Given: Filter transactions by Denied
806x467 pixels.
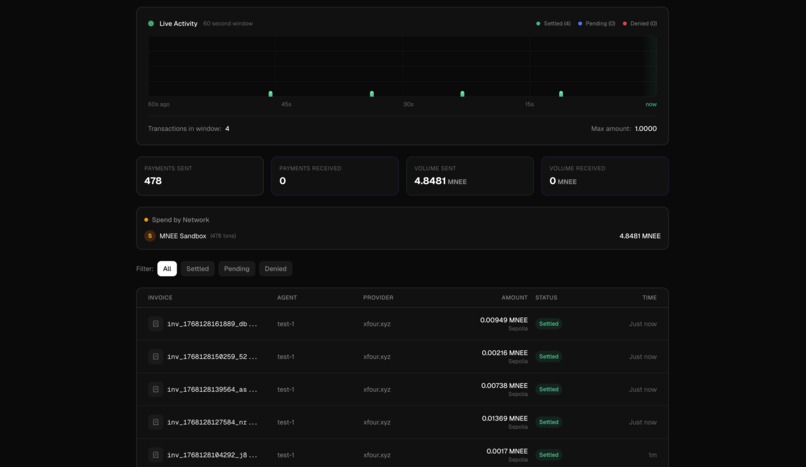Looking at the screenshot, I should (x=276, y=269).
